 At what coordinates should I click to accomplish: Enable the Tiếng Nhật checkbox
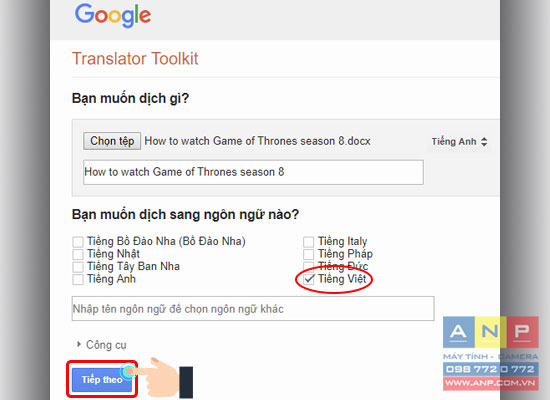click(x=78, y=254)
